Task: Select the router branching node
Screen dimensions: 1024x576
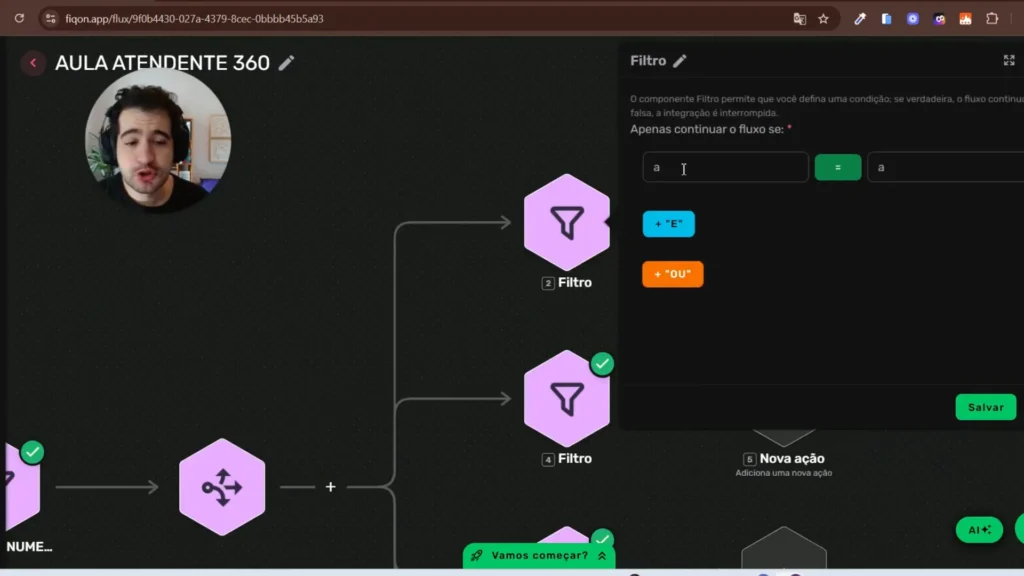Action: 222,487
